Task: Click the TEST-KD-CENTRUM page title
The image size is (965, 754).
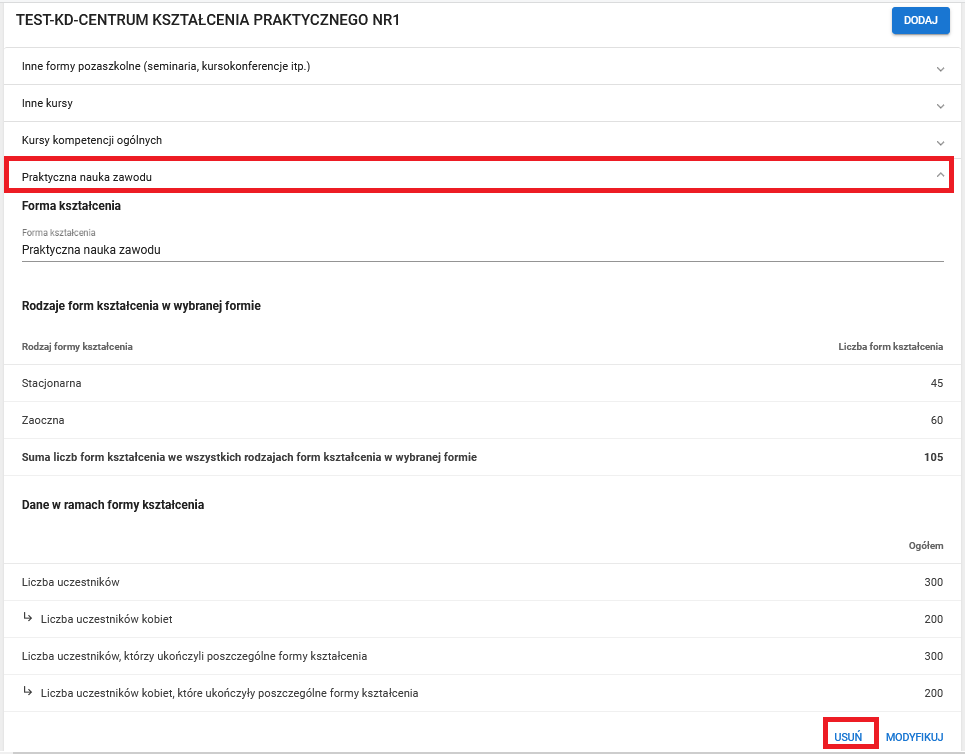Action: pos(208,20)
